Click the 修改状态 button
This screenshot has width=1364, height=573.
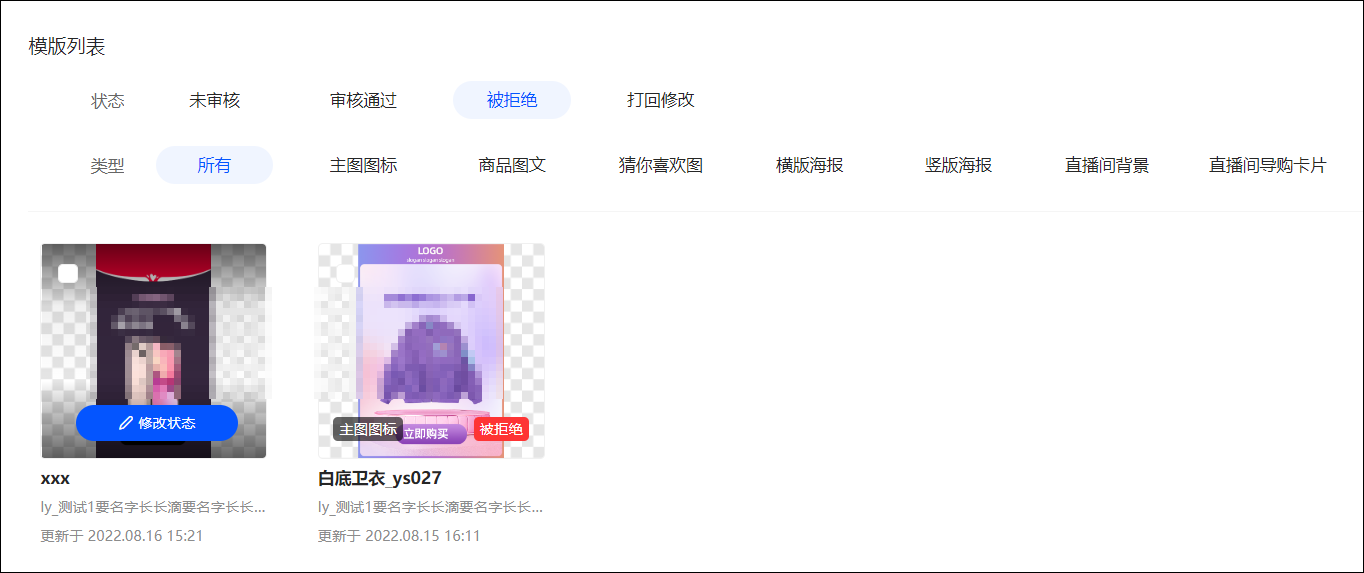click(x=157, y=423)
